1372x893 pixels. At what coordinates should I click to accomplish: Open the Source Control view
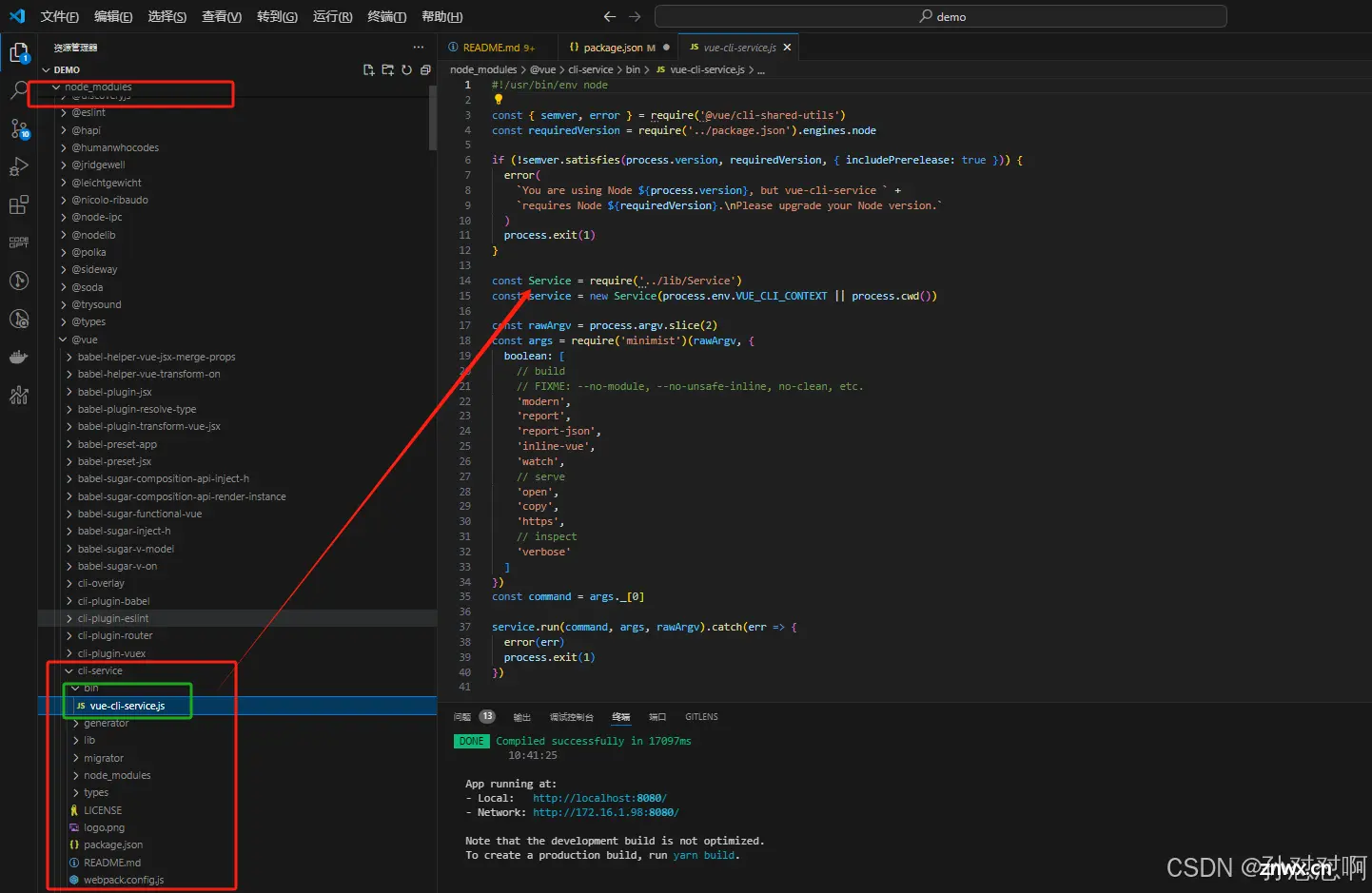pyautogui.click(x=19, y=129)
